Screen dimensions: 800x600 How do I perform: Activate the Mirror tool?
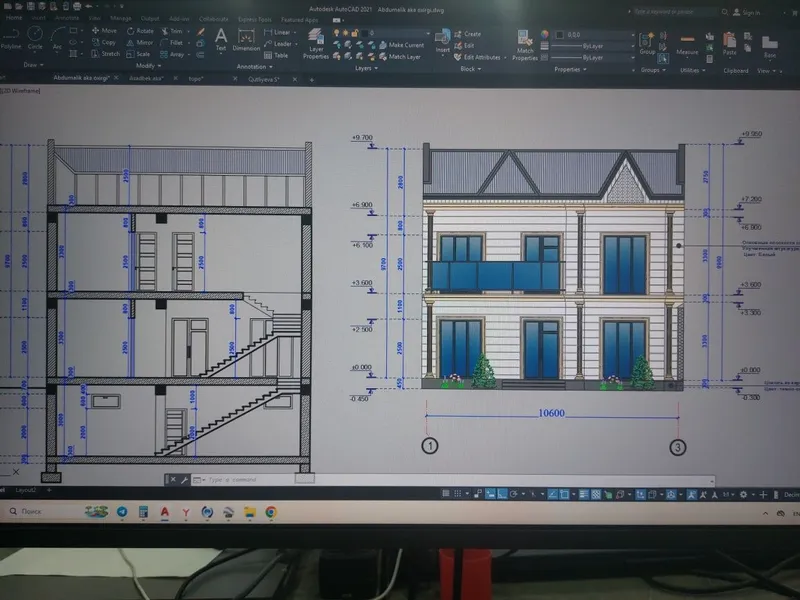(x=140, y=43)
